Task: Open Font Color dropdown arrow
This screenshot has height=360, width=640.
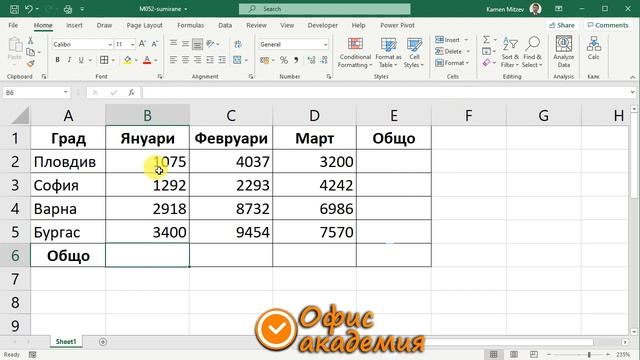Action: (x=156, y=60)
